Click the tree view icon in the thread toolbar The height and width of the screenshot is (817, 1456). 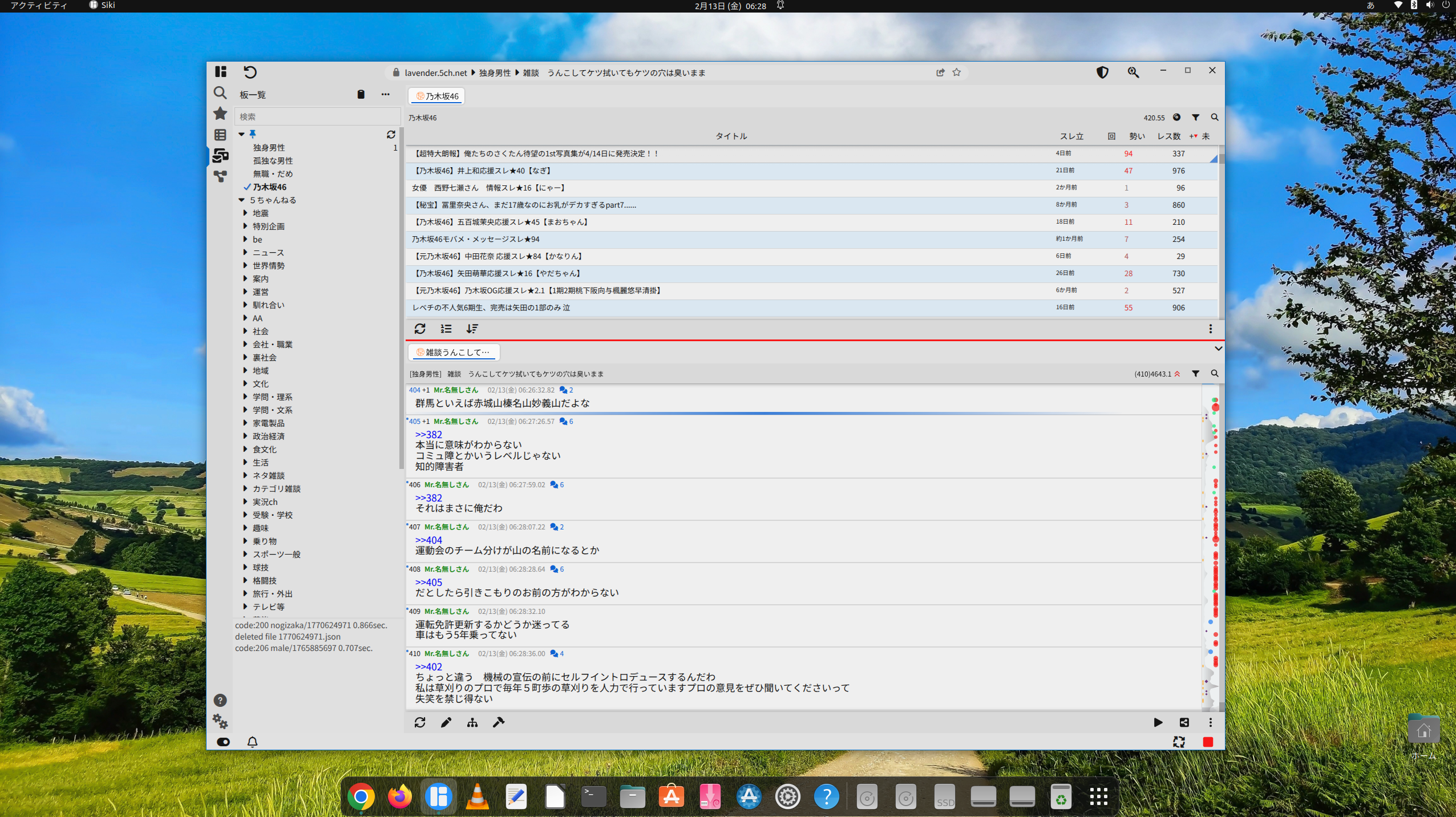(x=472, y=722)
